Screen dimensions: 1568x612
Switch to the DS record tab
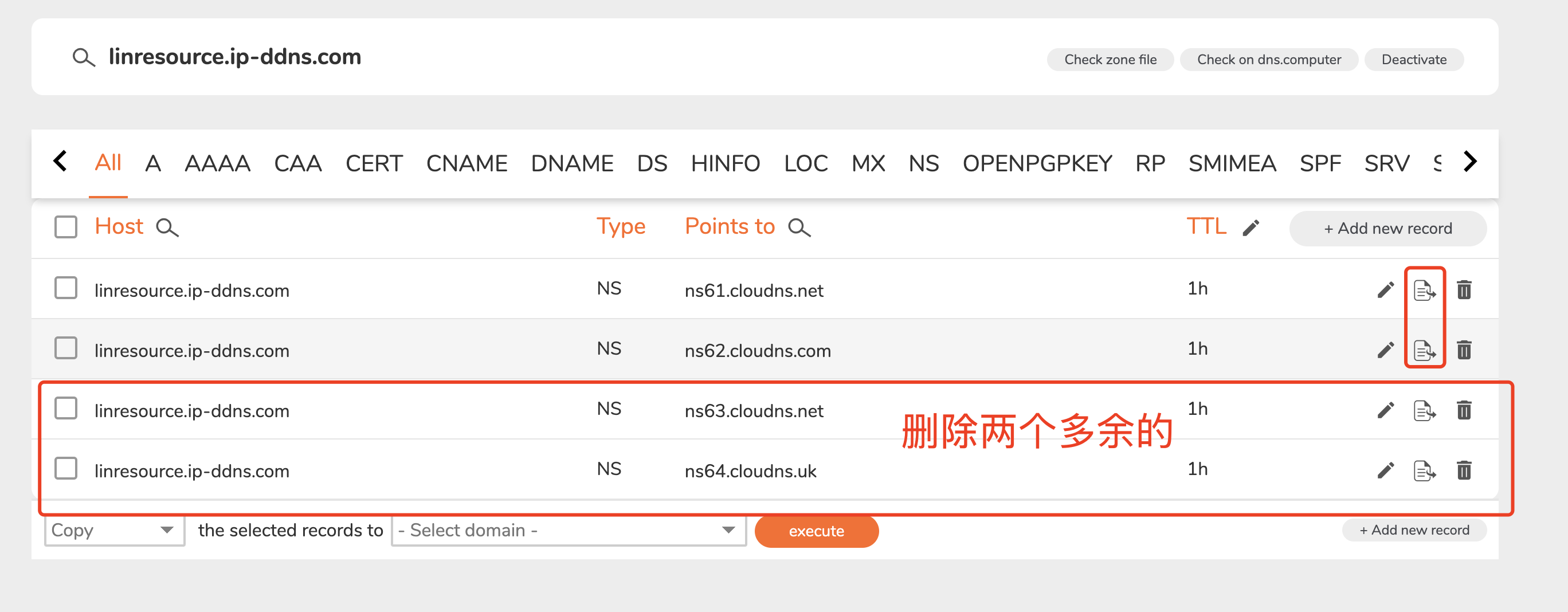pyautogui.click(x=652, y=163)
